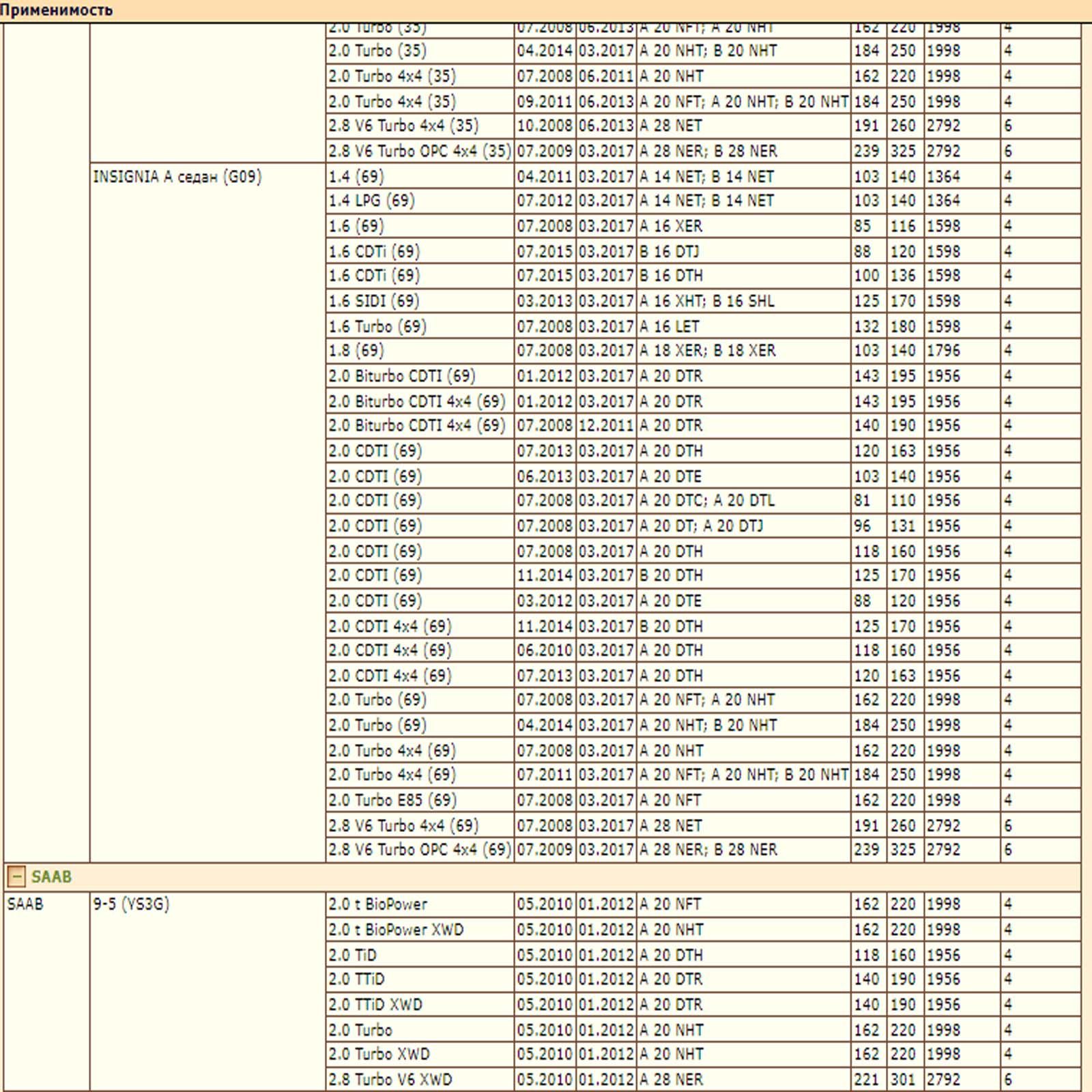Select the 1.8 (69) modification

[x=420, y=351]
